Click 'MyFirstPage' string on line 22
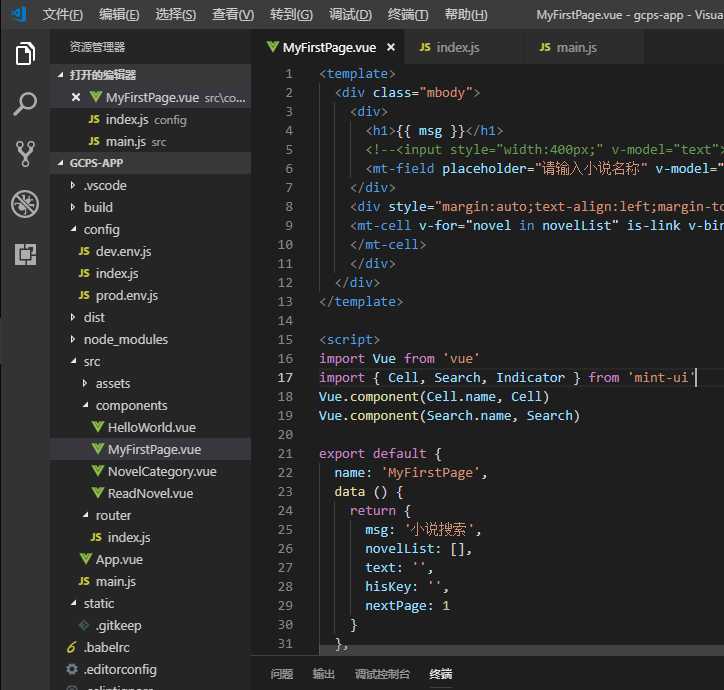724x690 pixels. click(x=430, y=472)
